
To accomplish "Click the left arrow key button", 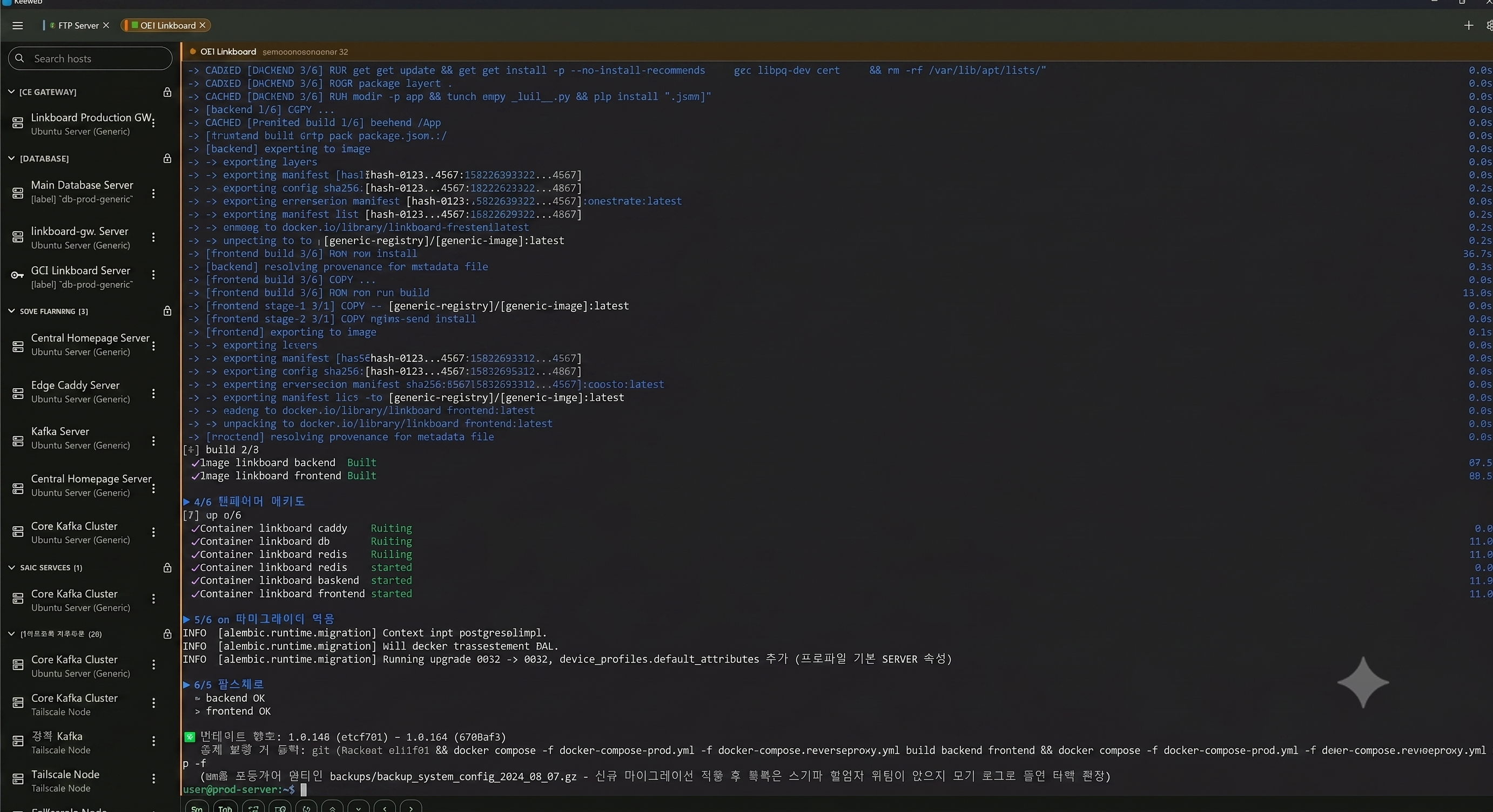I will [385, 807].
